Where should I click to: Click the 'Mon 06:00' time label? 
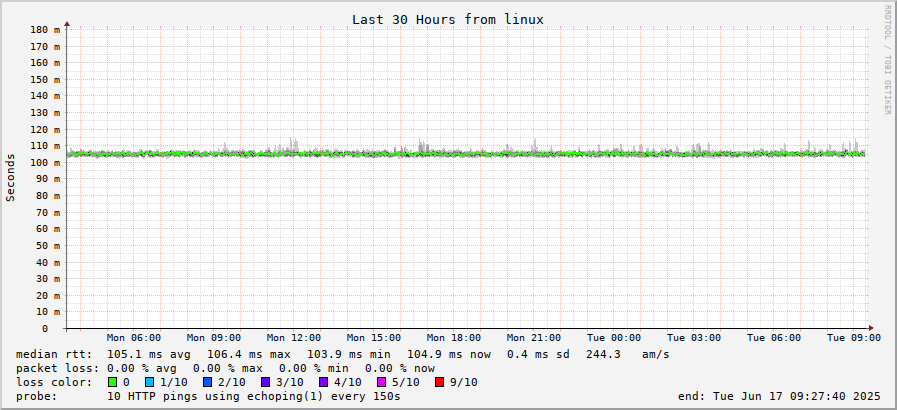tap(134, 338)
